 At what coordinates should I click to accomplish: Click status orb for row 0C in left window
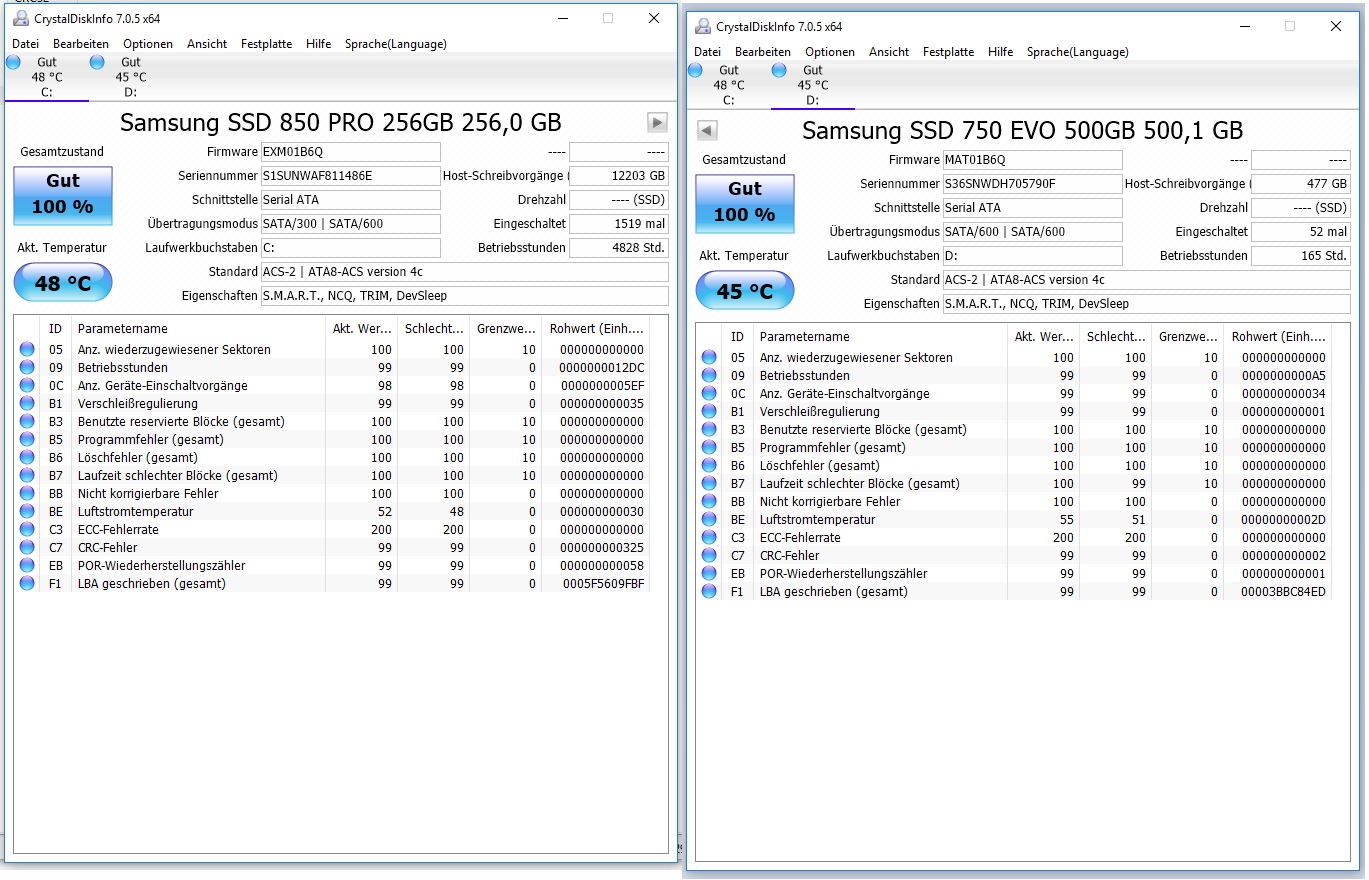(x=27, y=386)
